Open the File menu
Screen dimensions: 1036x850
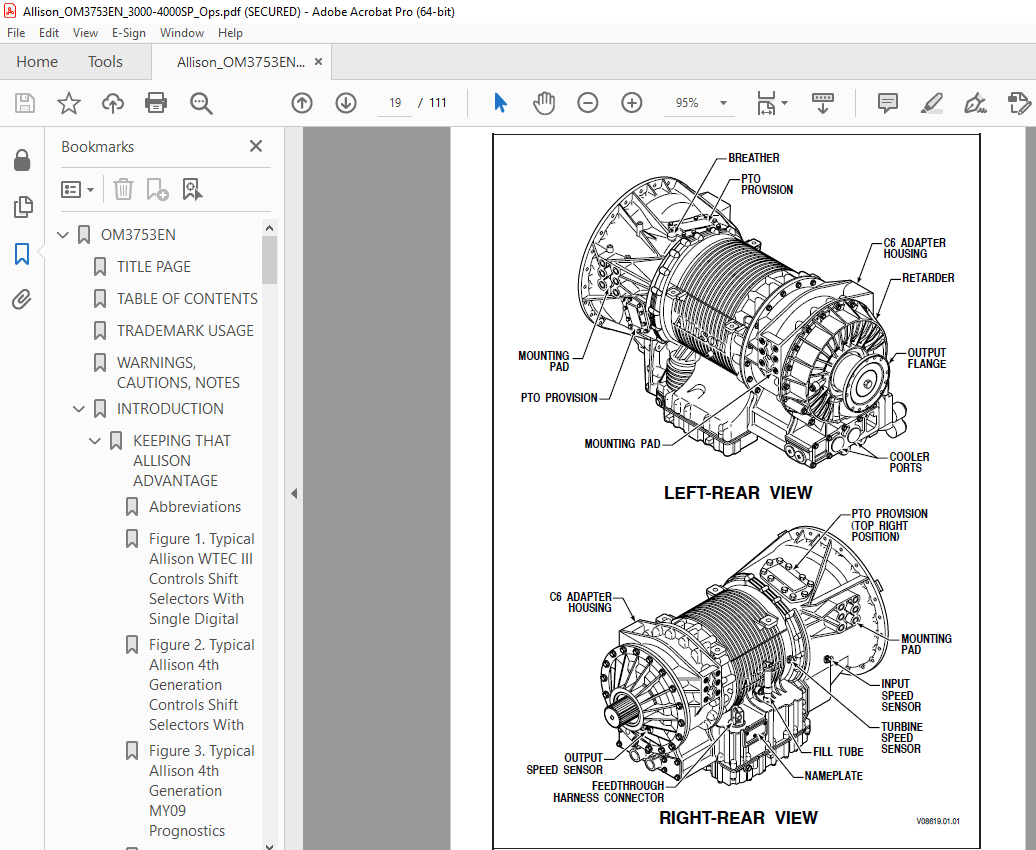(16, 33)
